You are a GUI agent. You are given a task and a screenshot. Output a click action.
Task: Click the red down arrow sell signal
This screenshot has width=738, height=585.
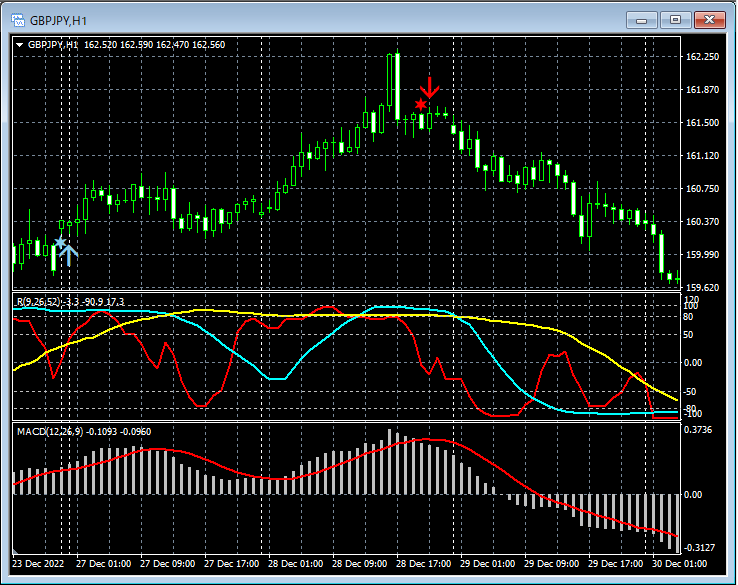430,88
